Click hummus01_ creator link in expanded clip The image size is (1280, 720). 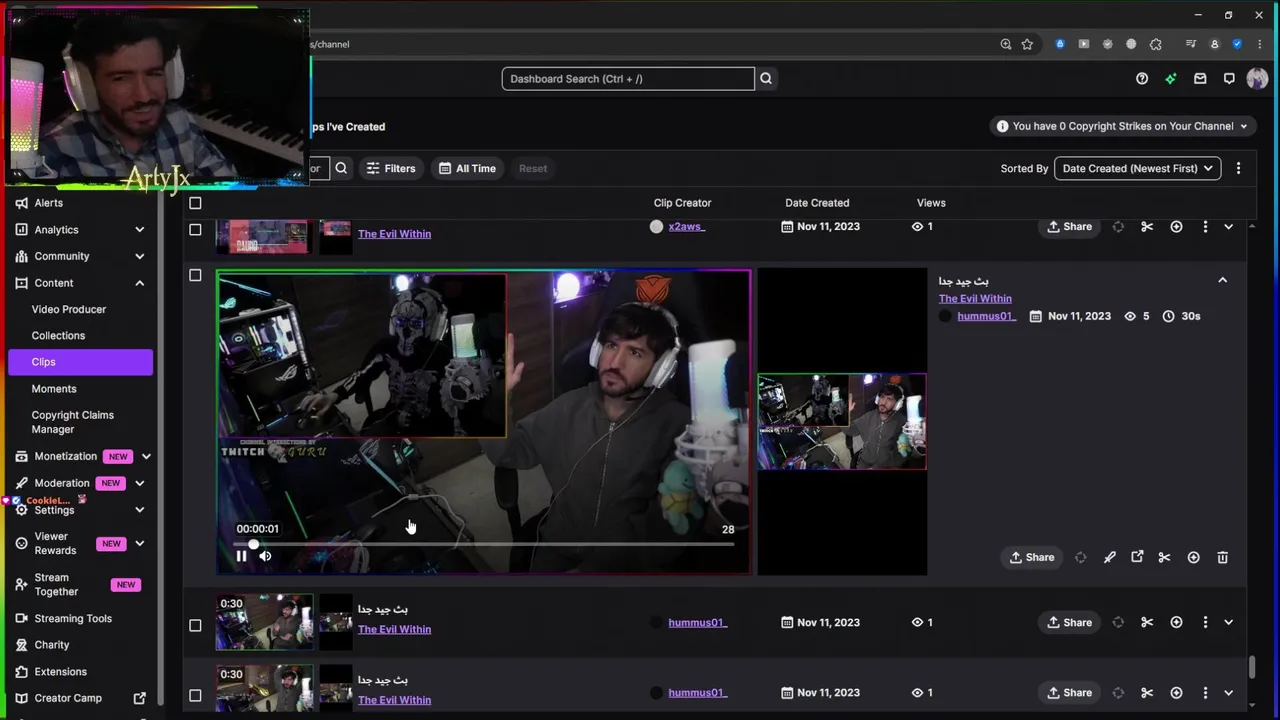[986, 316]
